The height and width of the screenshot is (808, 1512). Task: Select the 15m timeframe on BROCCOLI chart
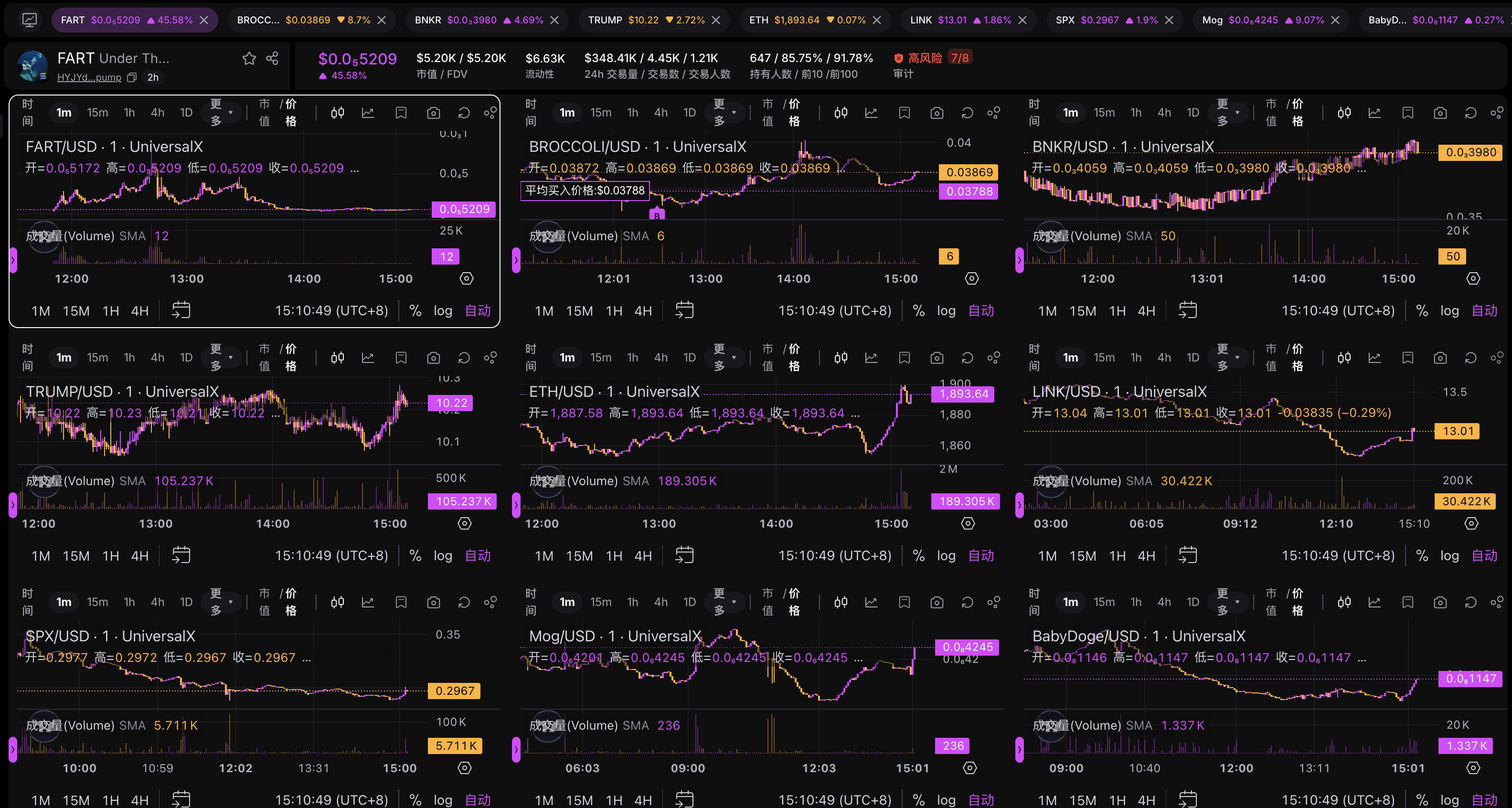(600, 113)
